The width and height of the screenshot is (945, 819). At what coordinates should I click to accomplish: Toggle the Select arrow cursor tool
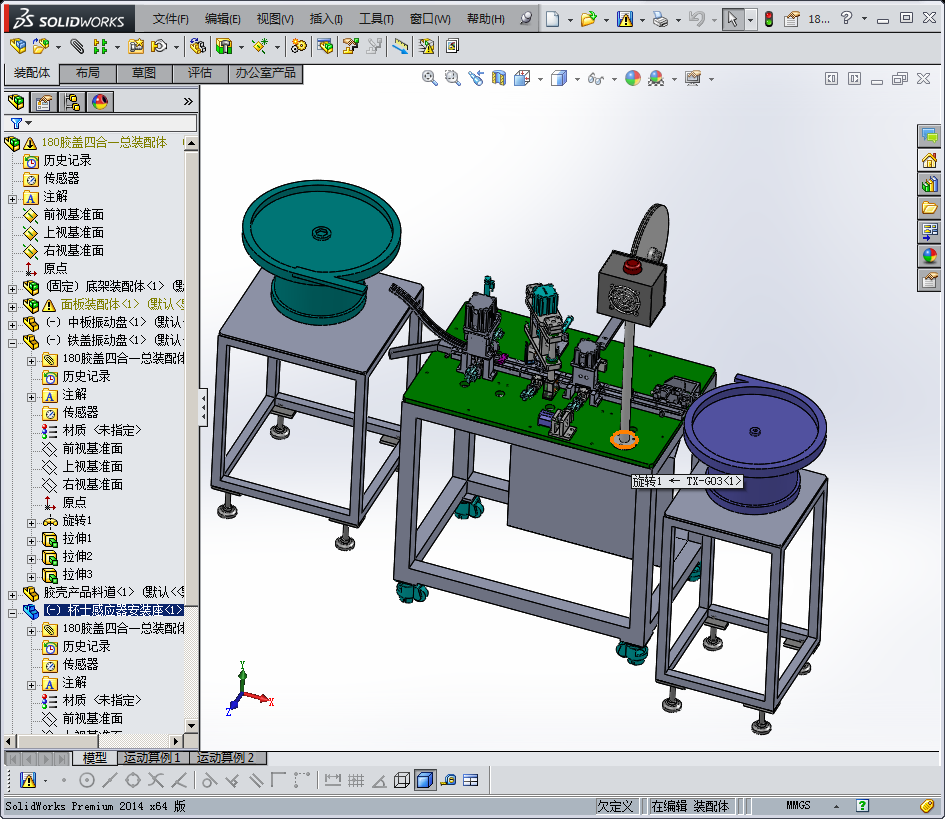click(732, 19)
